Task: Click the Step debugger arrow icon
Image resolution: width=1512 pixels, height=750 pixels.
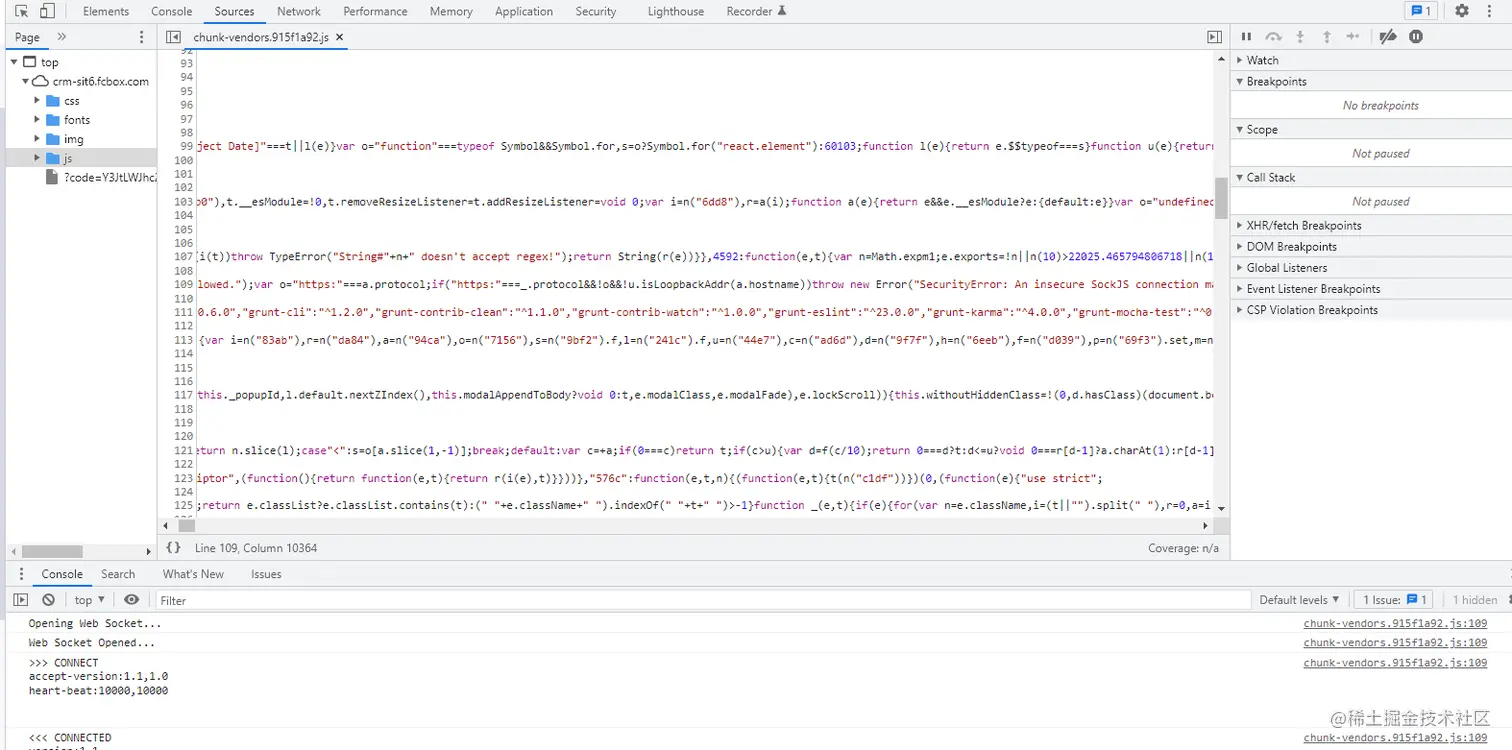Action: (x=1353, y=37)
